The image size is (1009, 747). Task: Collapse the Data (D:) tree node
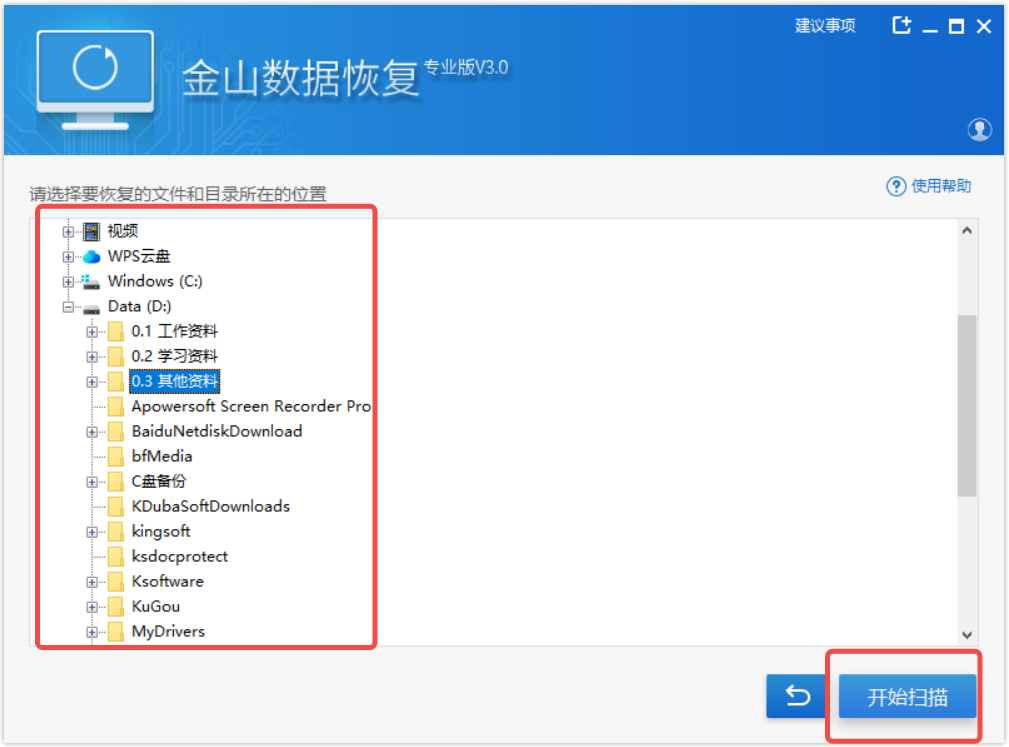click(68, 307)
